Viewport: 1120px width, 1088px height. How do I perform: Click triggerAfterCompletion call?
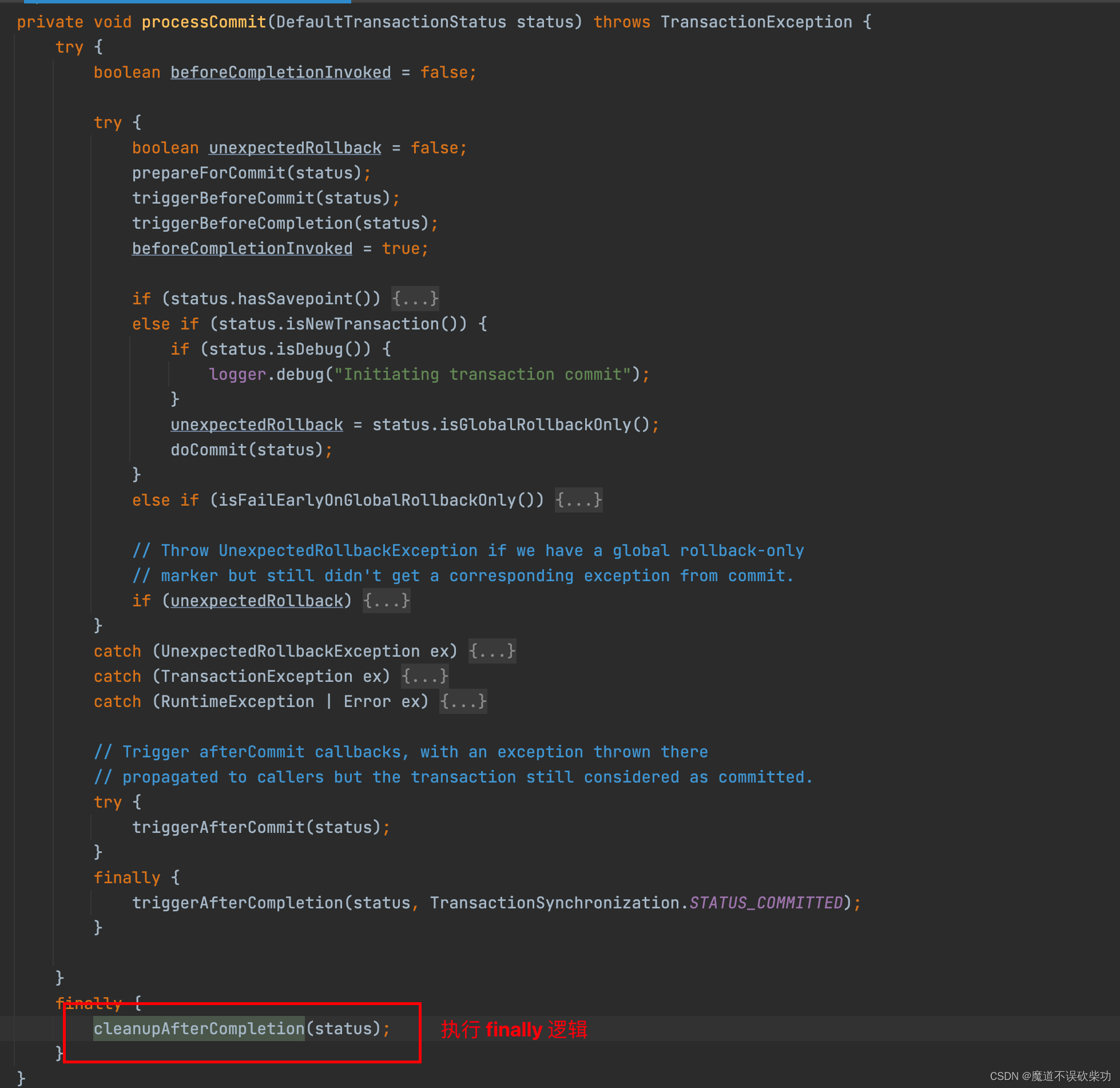(496, 903)
